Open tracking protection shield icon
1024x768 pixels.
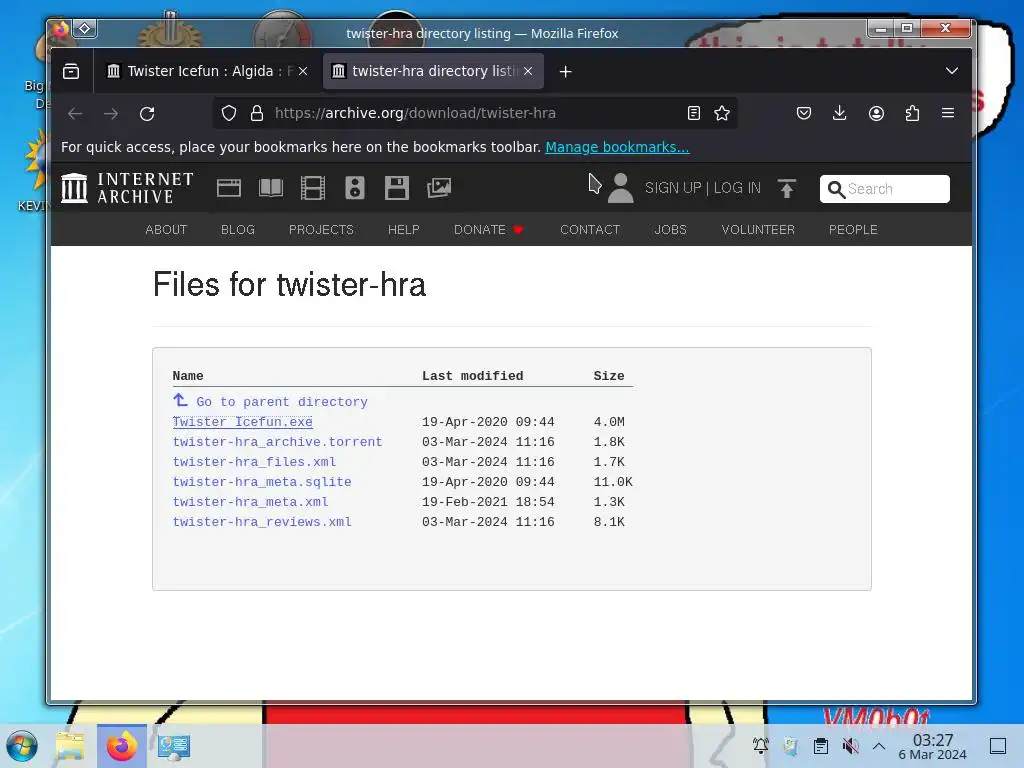tap(229, 113)
